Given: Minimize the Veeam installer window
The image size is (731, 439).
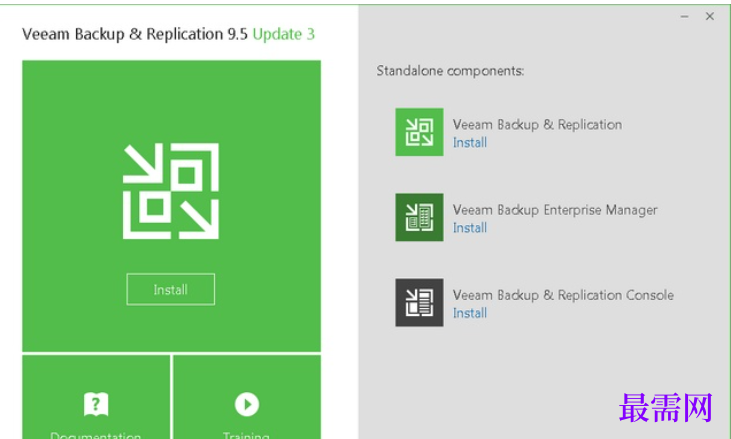Looking at the screenshot, I should coord(684,16).
